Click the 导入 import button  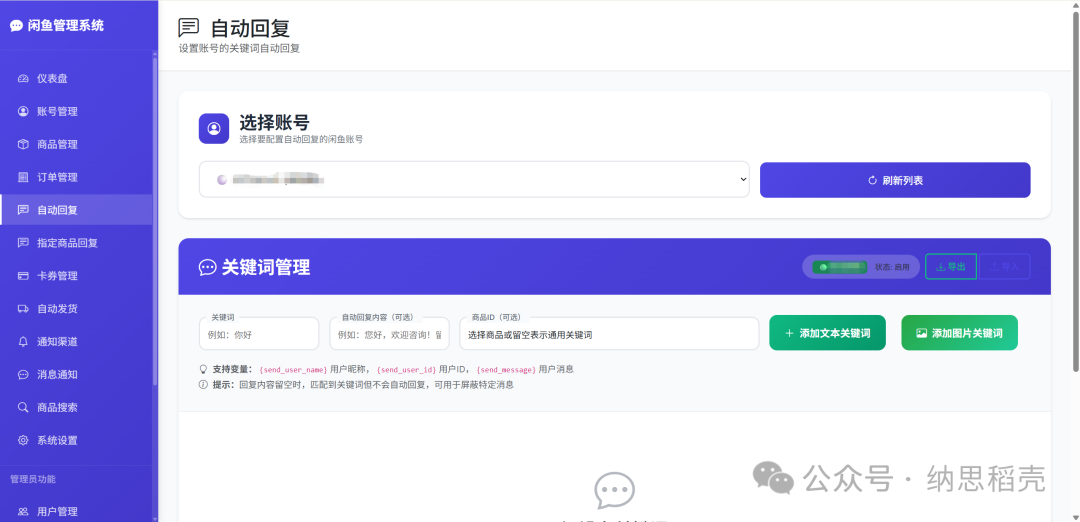click(x=1004, y=267)
